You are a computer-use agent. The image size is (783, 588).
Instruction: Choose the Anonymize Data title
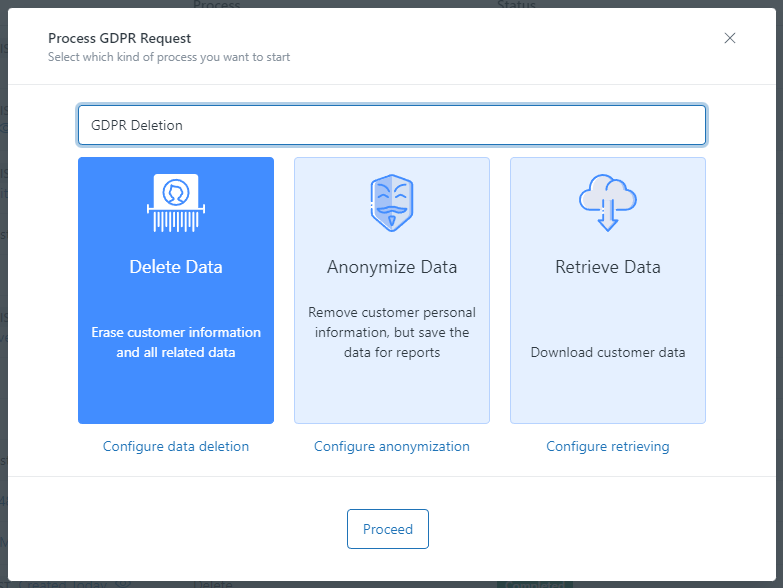[x=392, y=267]
